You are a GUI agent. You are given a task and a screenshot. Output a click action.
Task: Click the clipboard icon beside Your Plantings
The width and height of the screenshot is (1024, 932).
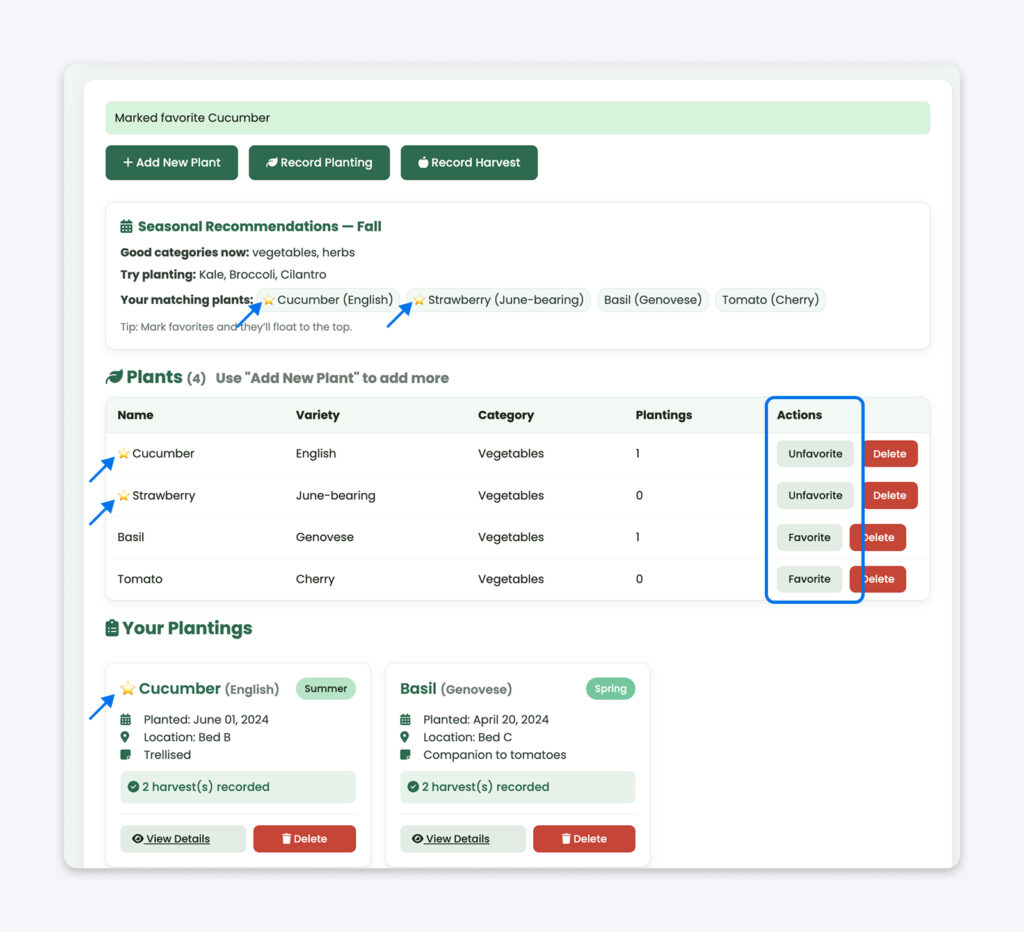click(x=113, y=629)
